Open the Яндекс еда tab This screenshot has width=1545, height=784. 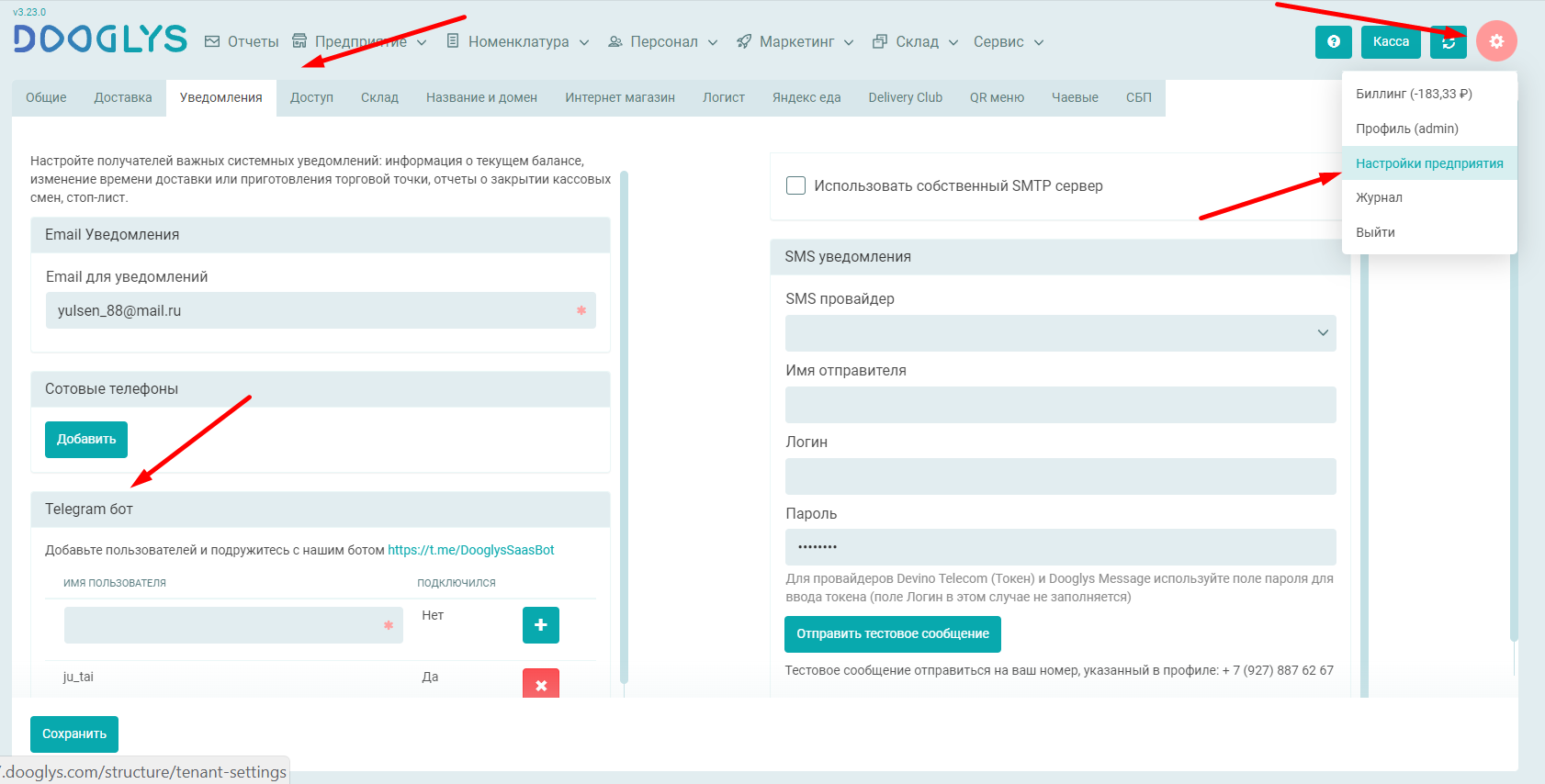806,97
